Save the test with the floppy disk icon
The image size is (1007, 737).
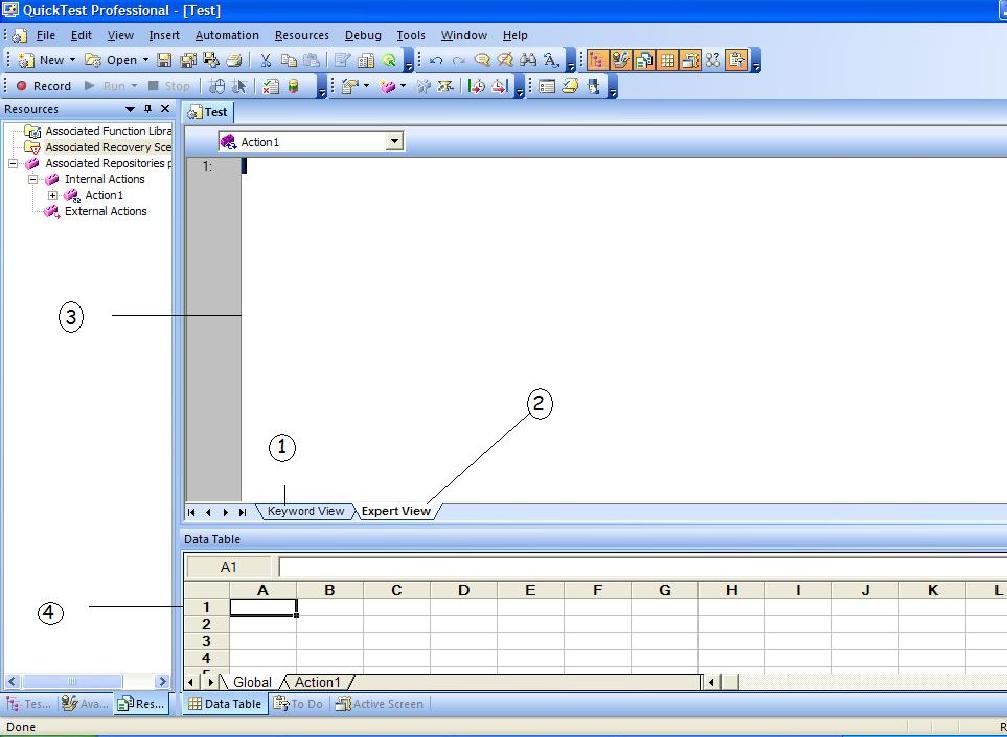[164, 60]
